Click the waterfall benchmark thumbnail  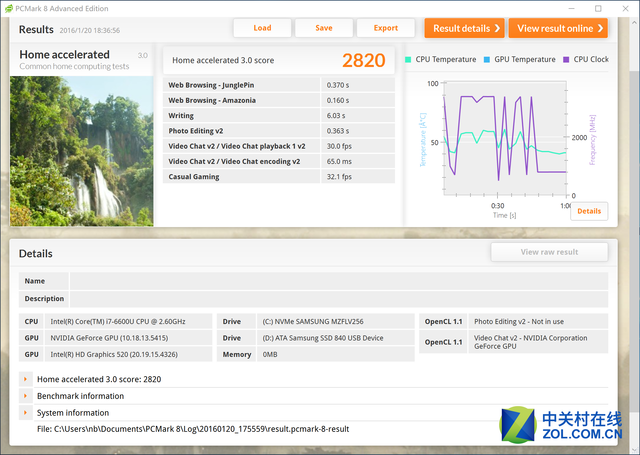[82, 151]
